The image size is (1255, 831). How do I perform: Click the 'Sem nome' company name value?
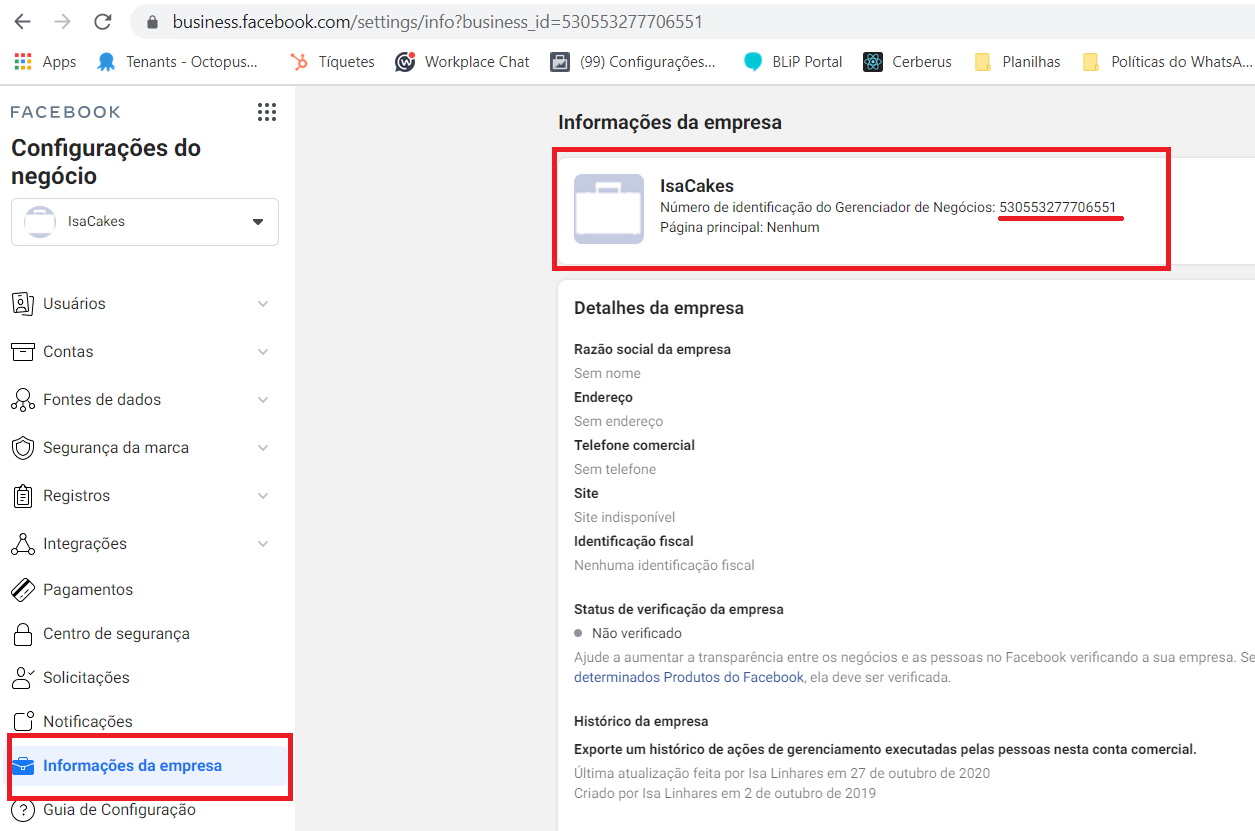click(x=607, y=373)
